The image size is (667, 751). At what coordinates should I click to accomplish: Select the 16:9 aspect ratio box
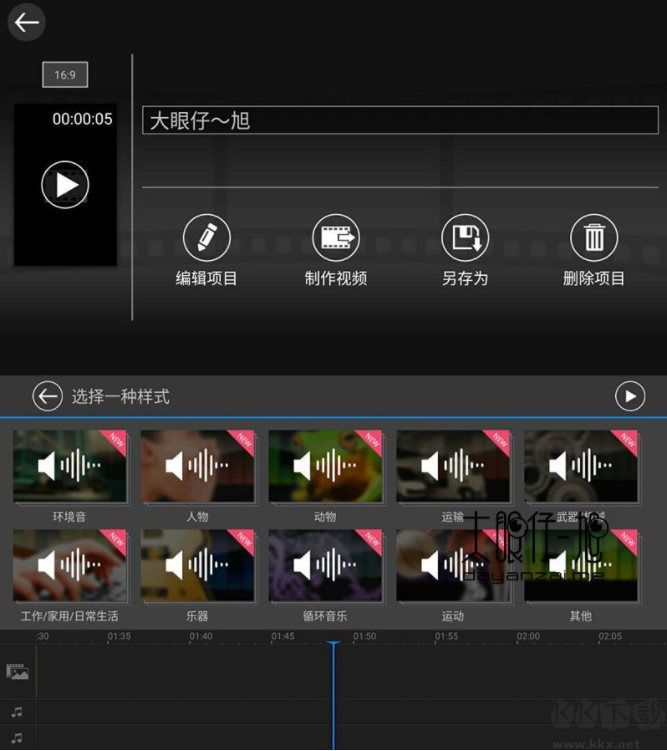pos(65,75)
